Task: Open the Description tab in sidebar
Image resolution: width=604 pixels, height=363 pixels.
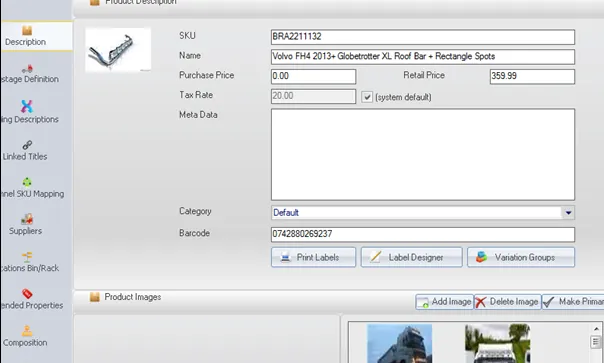Action: pyautogui.click(x=36, y=36)
